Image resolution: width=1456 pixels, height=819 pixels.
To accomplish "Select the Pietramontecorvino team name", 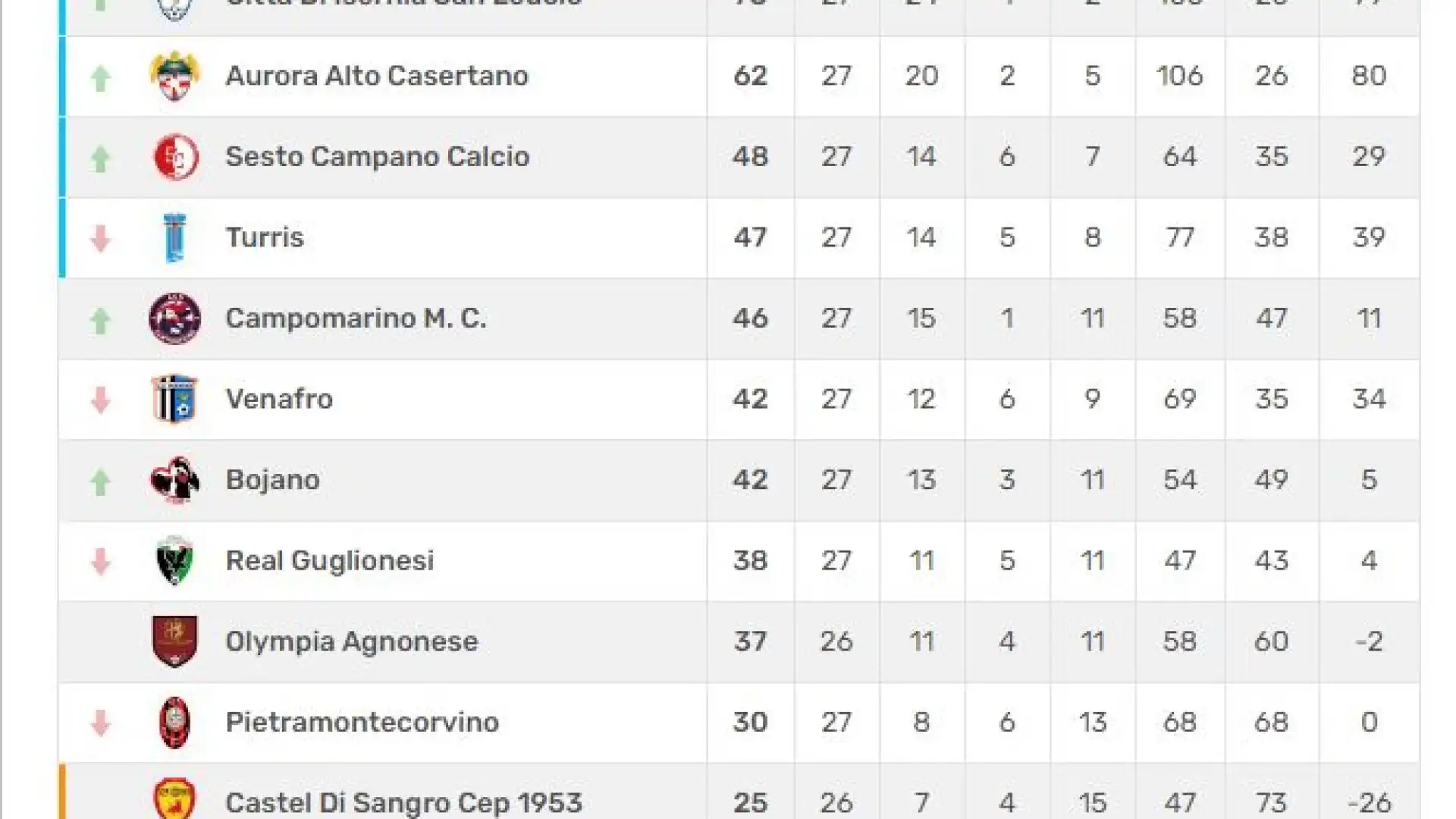I will pos(362,722).
